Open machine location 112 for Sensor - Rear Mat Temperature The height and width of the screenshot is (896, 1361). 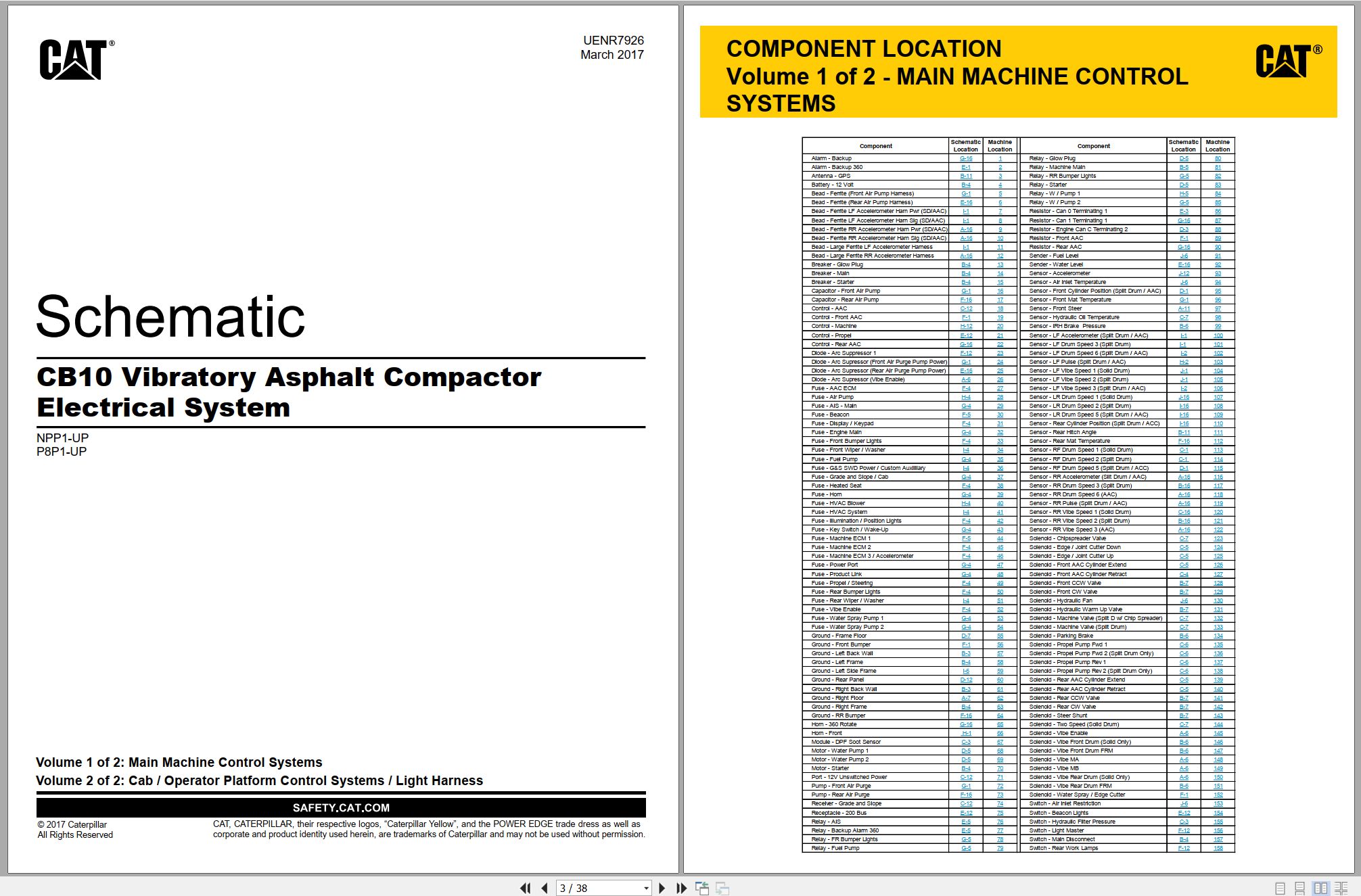click(1218, 441)
